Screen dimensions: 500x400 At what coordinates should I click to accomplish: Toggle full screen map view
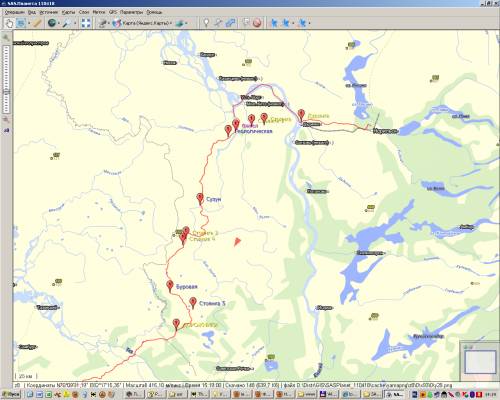tap(86, 23)
